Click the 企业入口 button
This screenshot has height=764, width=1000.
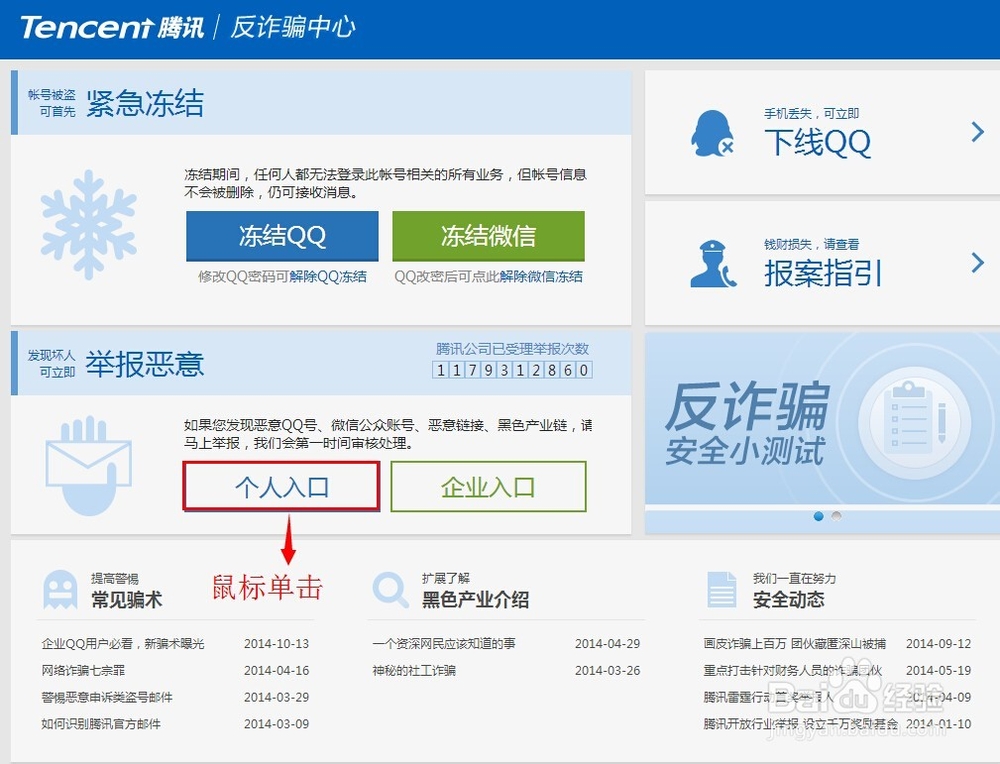pyautogui.click(x=488, y=487)
